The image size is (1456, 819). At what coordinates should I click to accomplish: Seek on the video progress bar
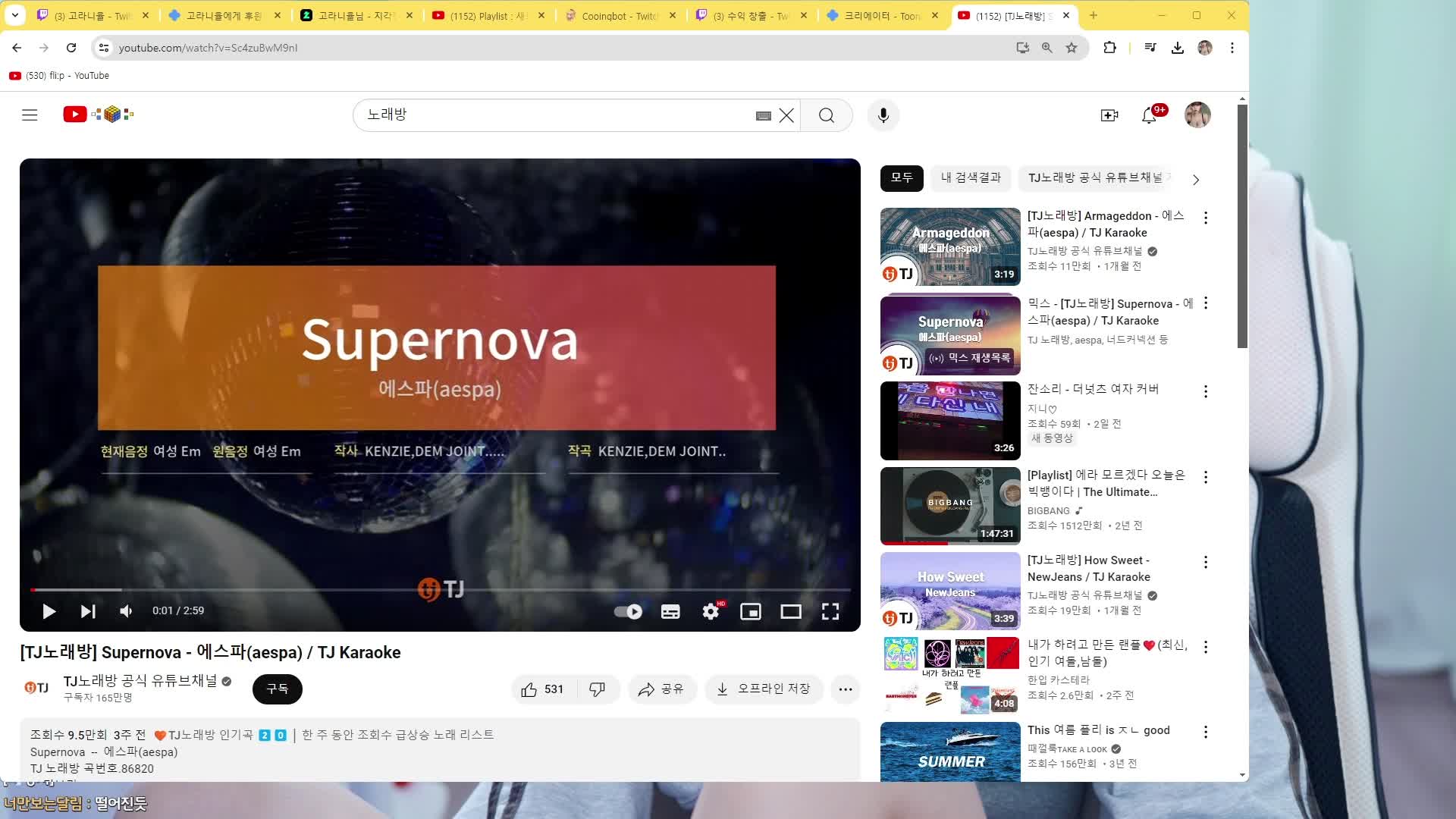pyautogui.click(x=440, y=589)
